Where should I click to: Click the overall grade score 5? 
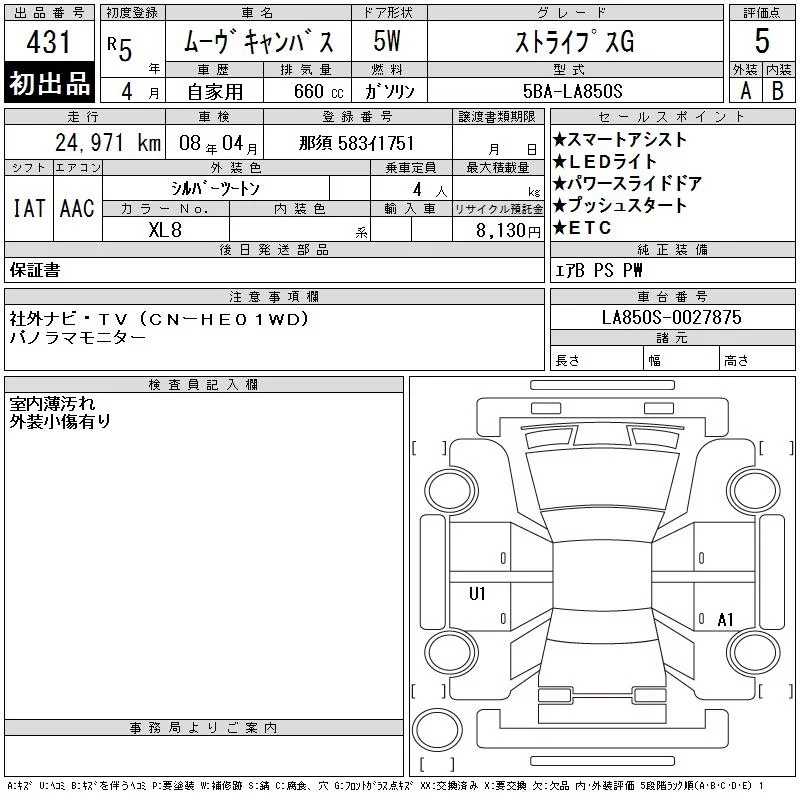pyautogui.click(x=762, y=41)
